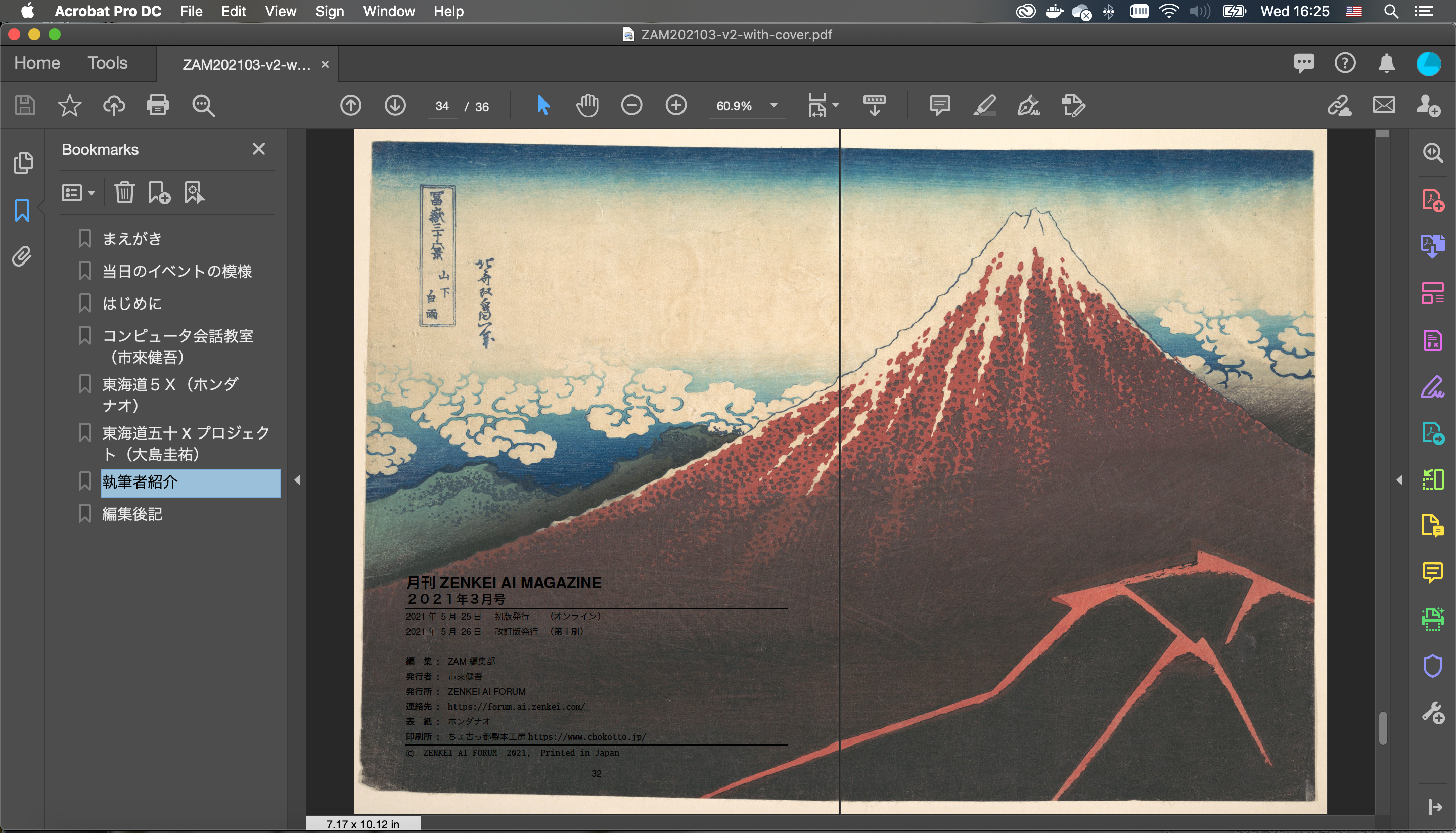Add a sticky note comment

(940, 106)
